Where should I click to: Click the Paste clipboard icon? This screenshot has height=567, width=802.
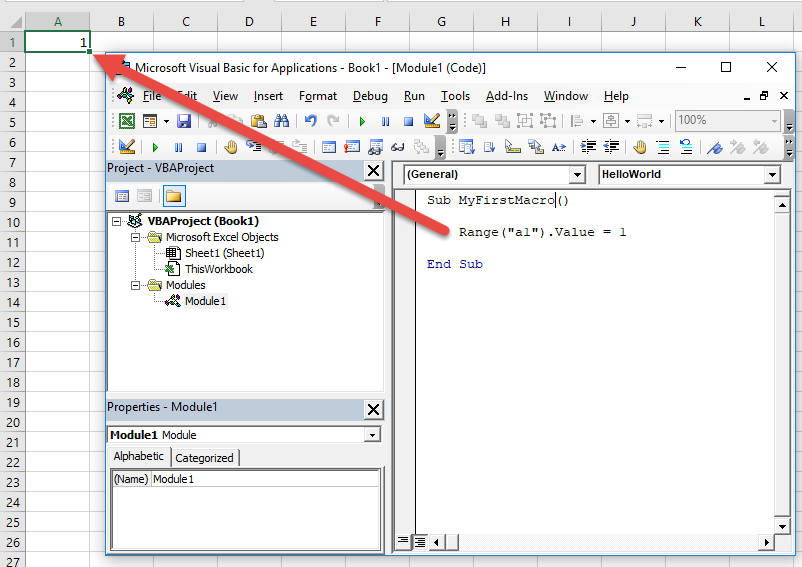click(x=259, y=121)
